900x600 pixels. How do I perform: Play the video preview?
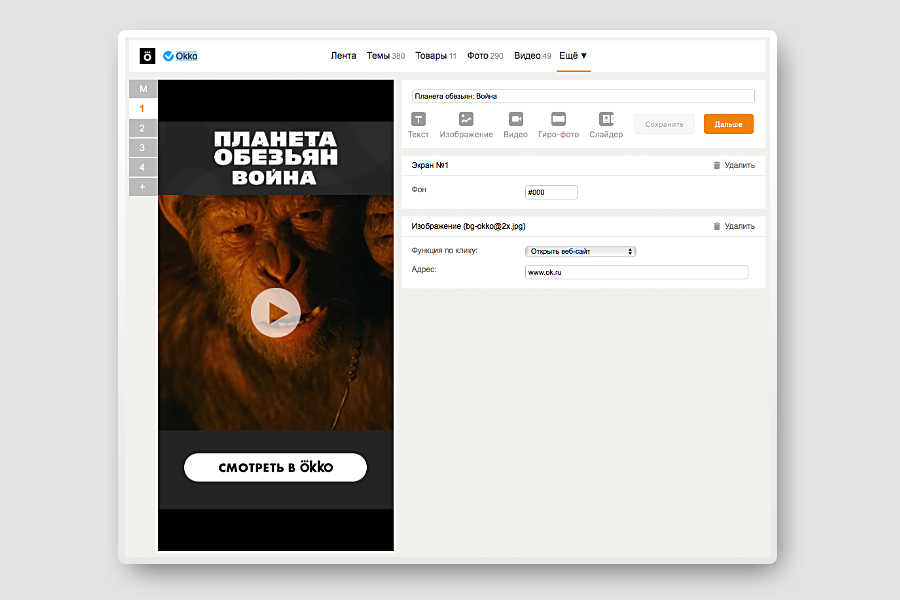click(276, 313)
